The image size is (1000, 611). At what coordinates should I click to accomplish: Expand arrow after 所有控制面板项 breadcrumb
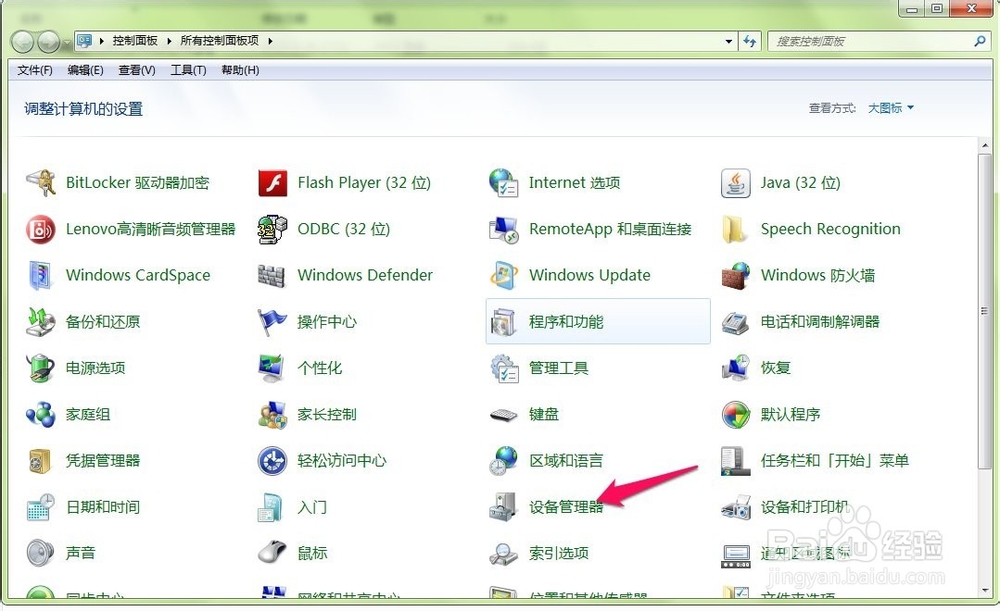(270, 41)
